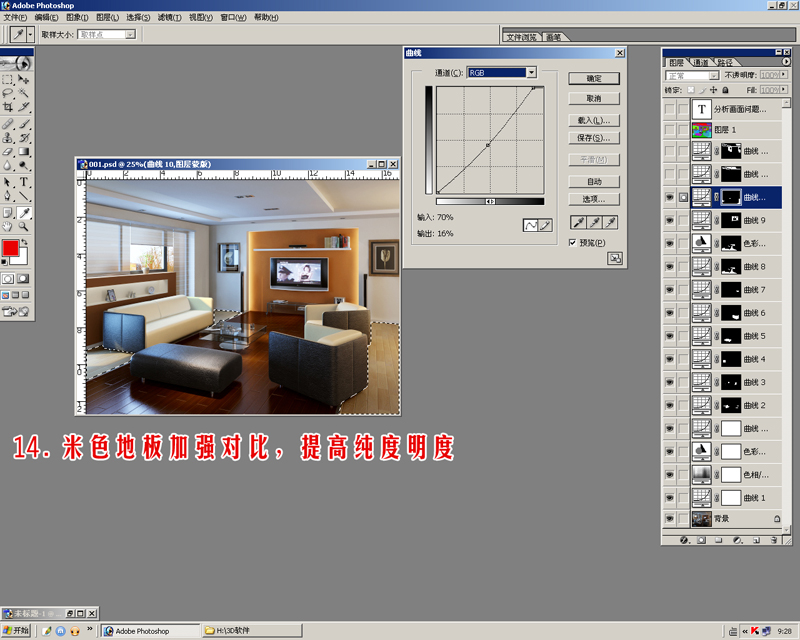This screenshot has width=800, height=640.
Task: Pick the black point eyedropper in Curves
Action: 578,222
